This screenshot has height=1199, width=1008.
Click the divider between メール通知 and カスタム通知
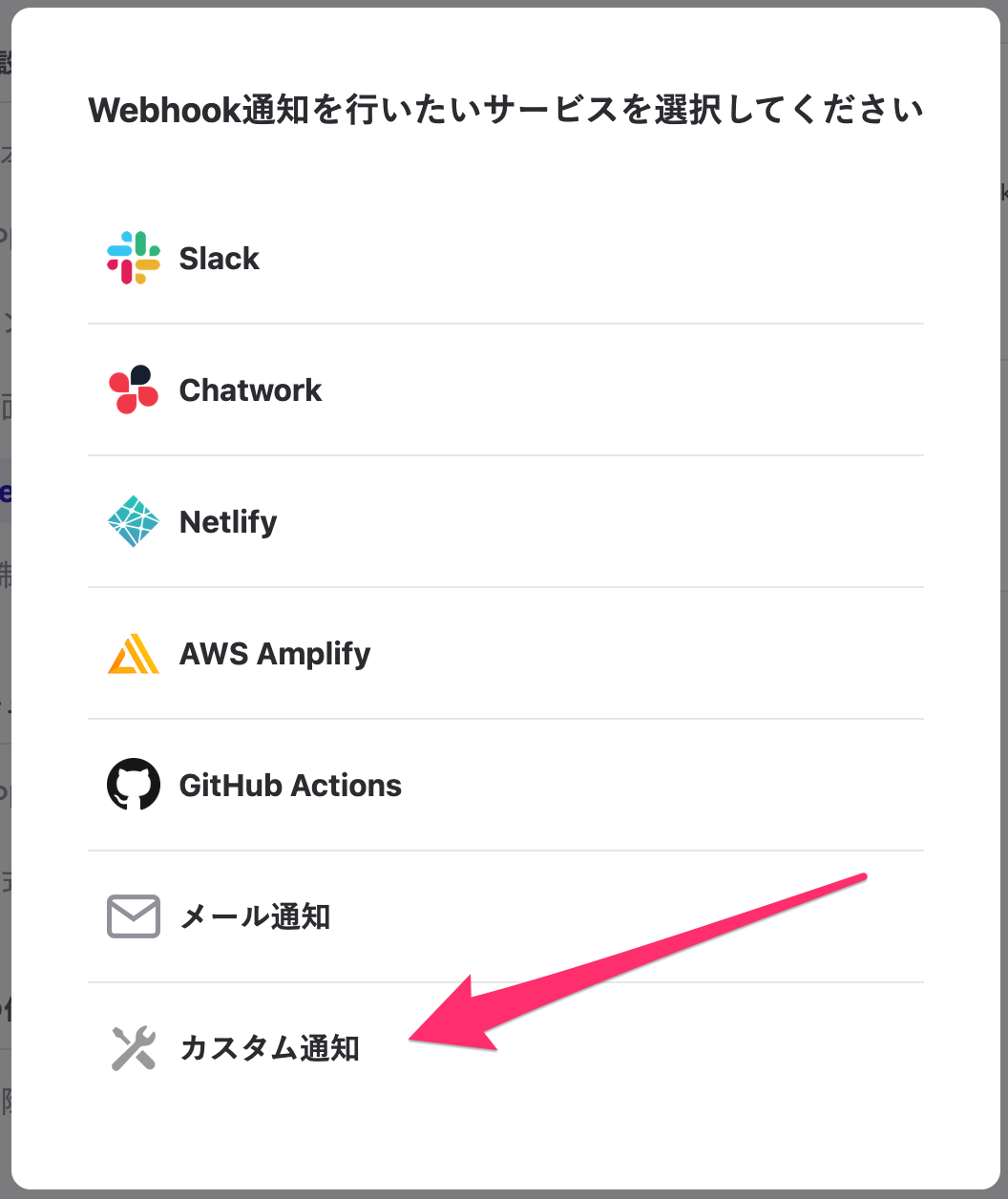pyautogui.click(x=506, y=982)
